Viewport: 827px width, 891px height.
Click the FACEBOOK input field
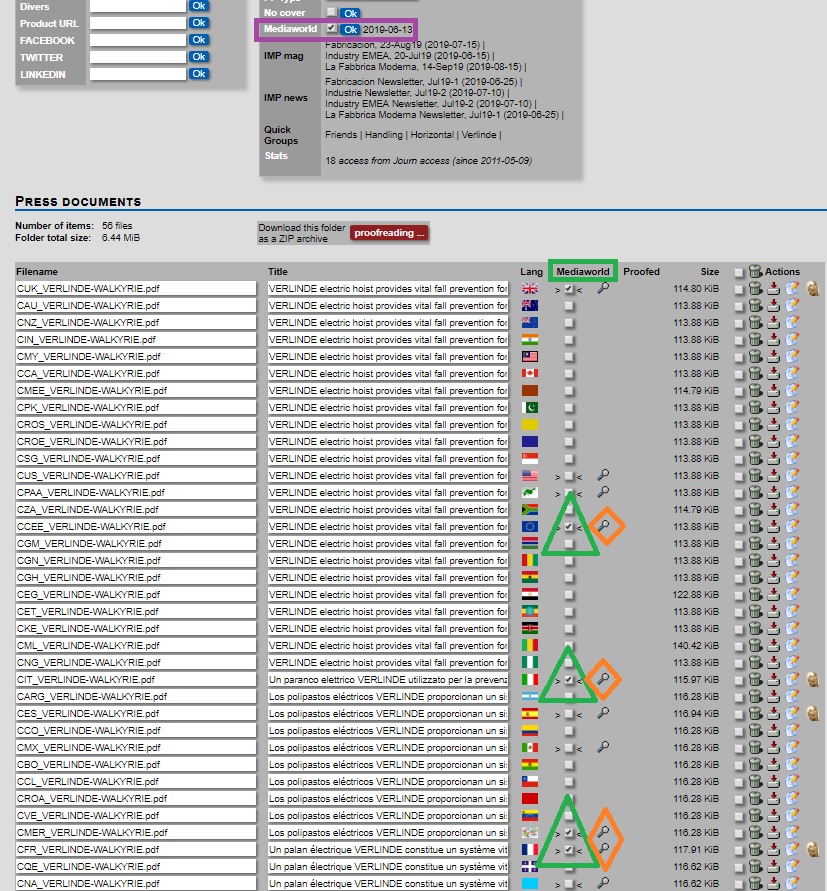coord(137,40)
